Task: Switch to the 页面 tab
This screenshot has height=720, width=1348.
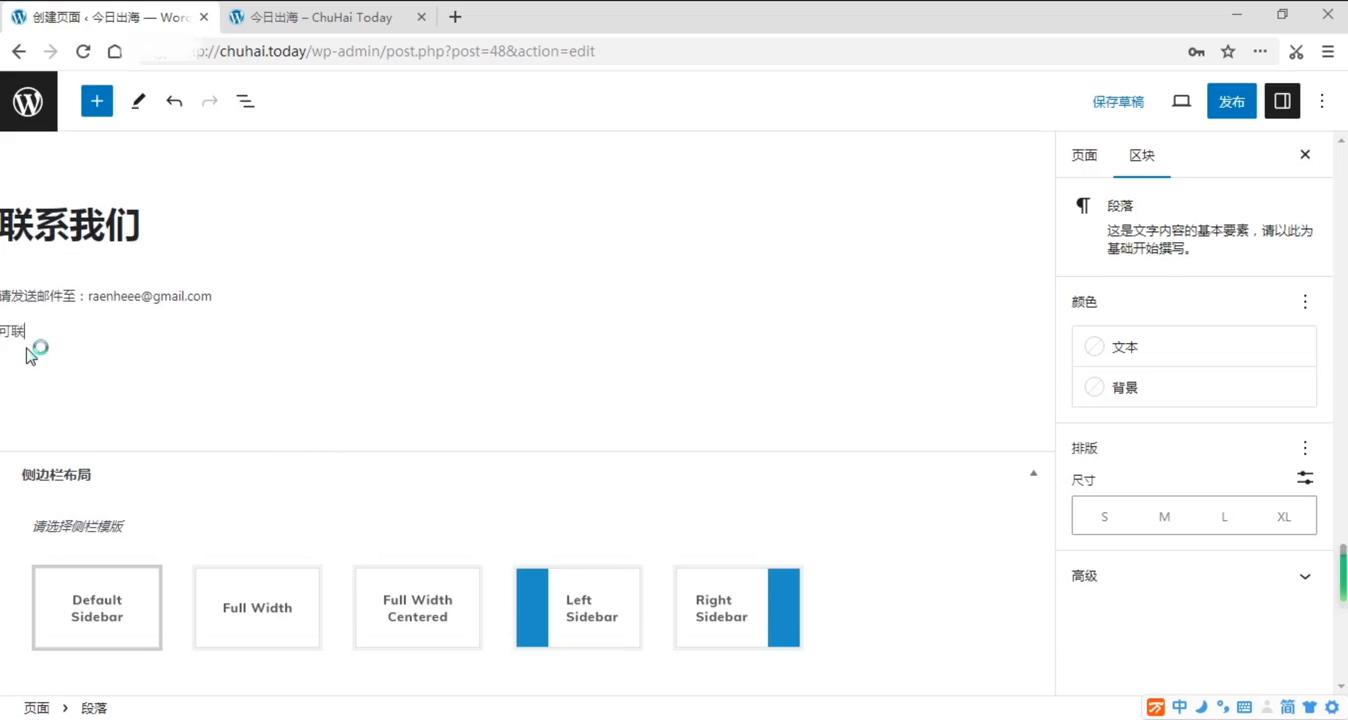Action: 1084,155
